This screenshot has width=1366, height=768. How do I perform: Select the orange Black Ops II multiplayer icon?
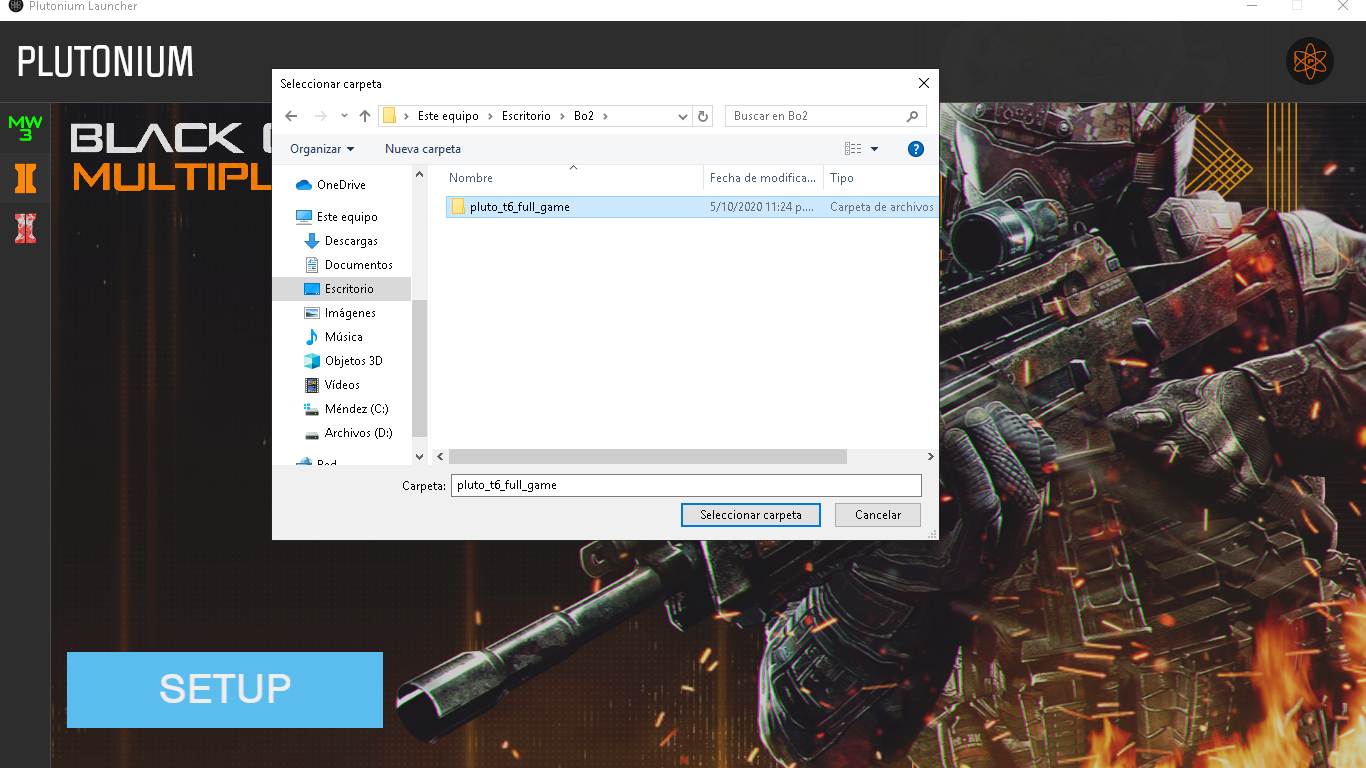pyautogui.click(x=25, y=179)
